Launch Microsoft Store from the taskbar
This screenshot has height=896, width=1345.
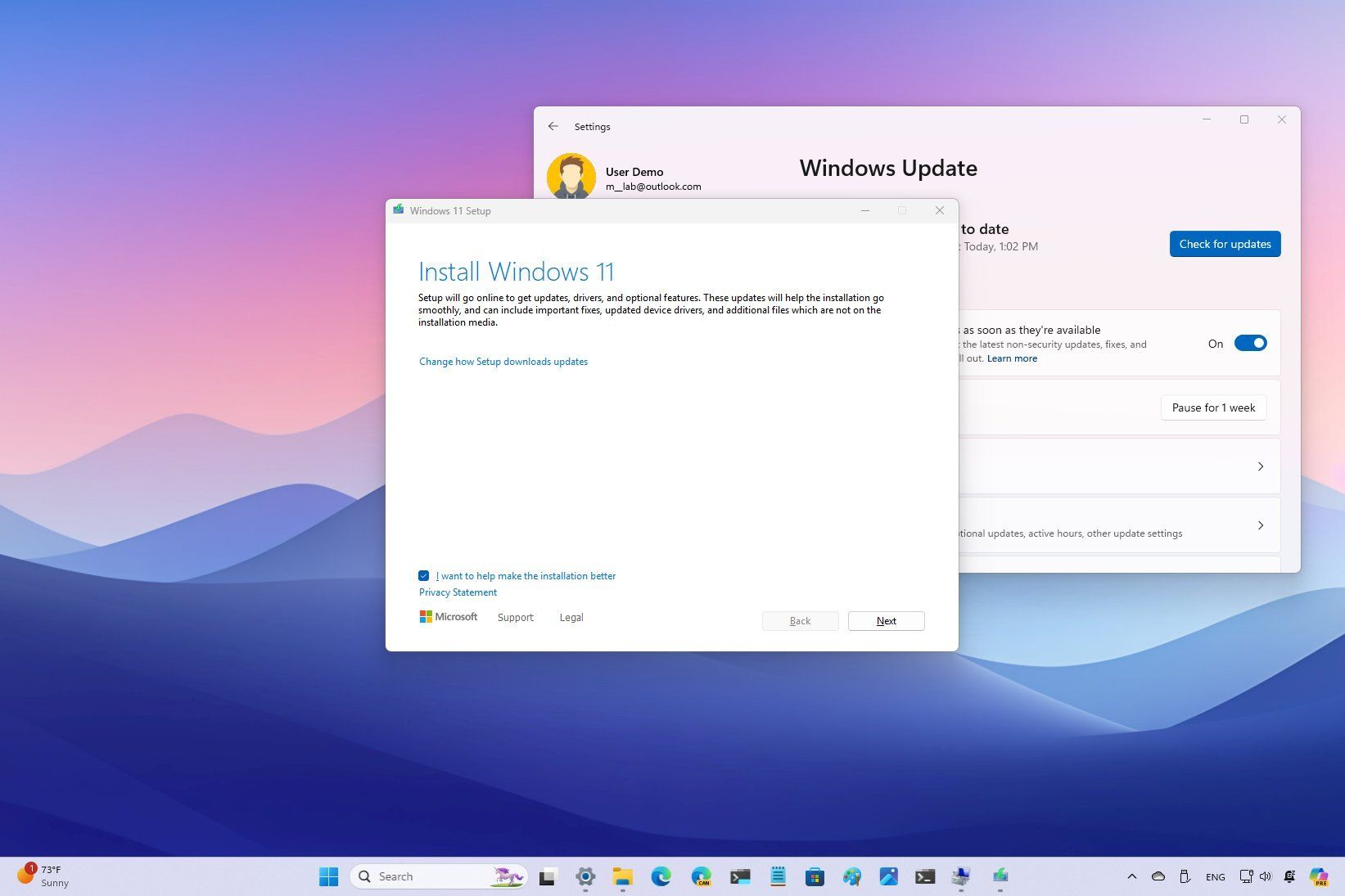815,876
